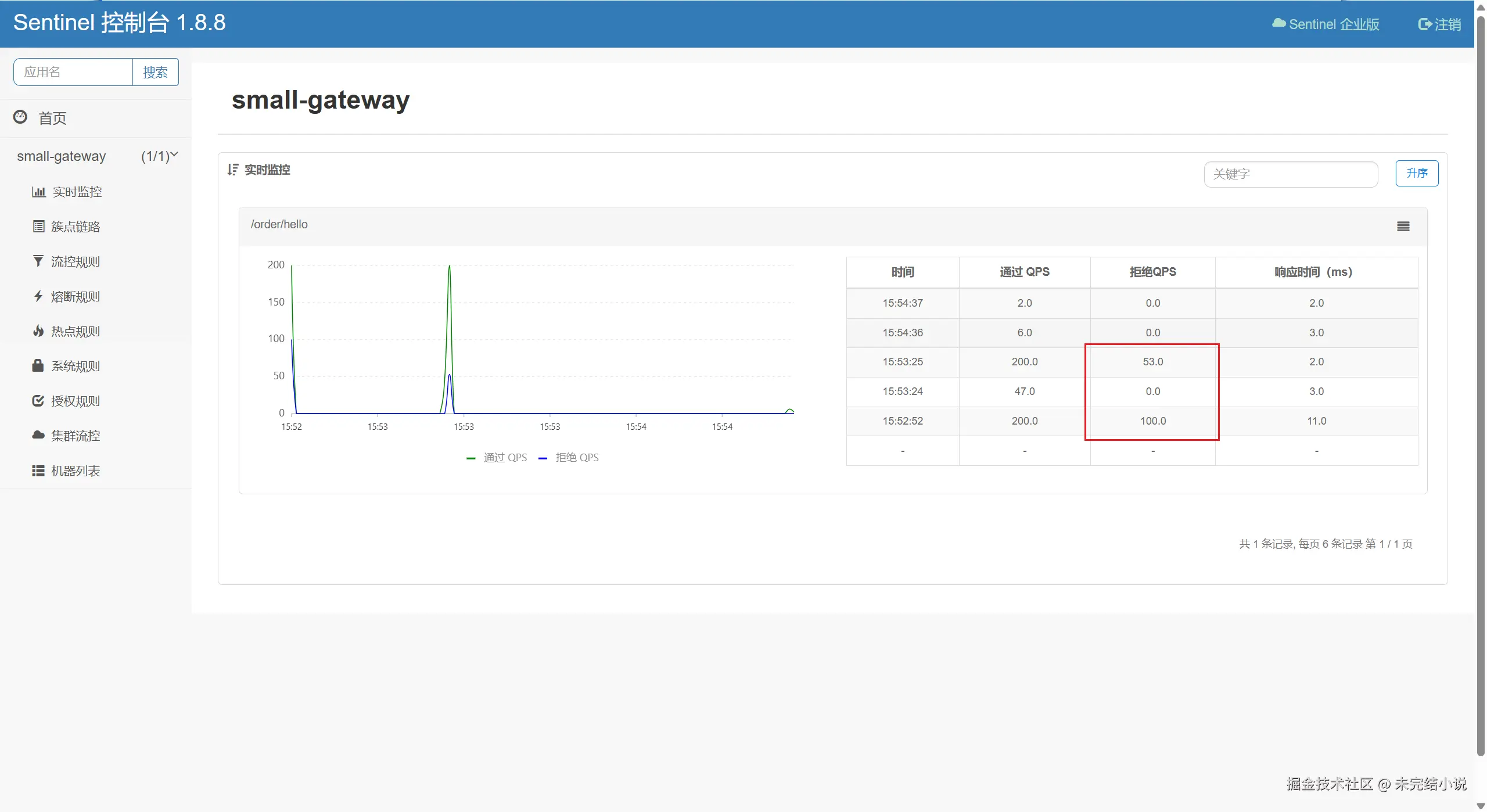Click 注销 to log out
Image resolution: width=1487 pixels, height=812 pixels.
[1439, 24]
